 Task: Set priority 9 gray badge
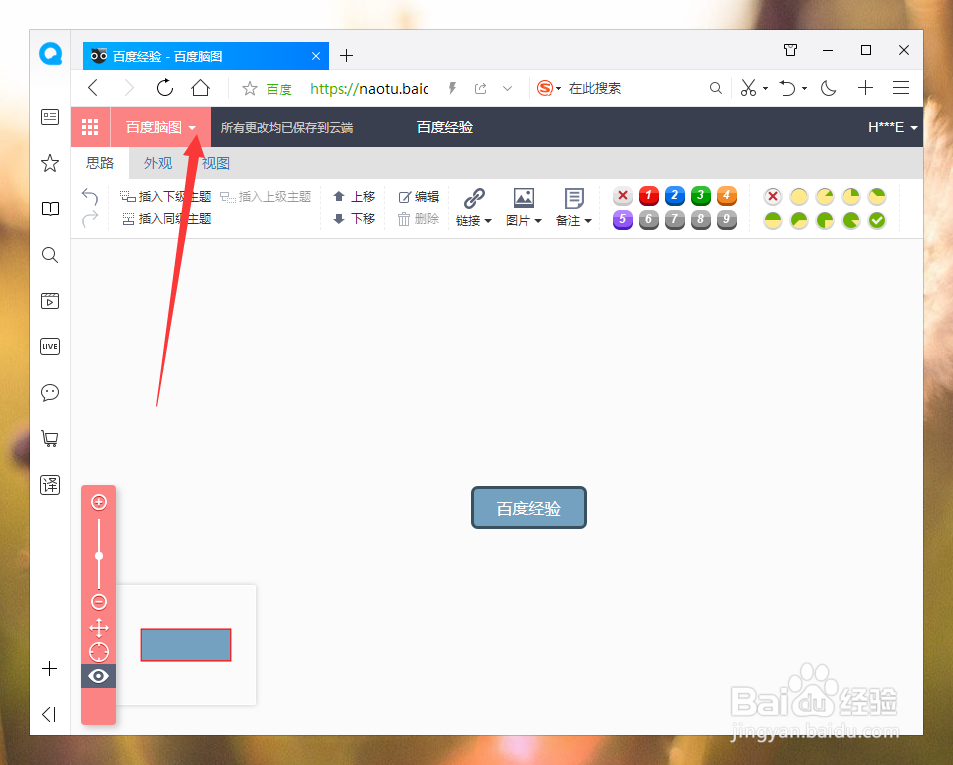pyautogui.click(x=726, y=219)
